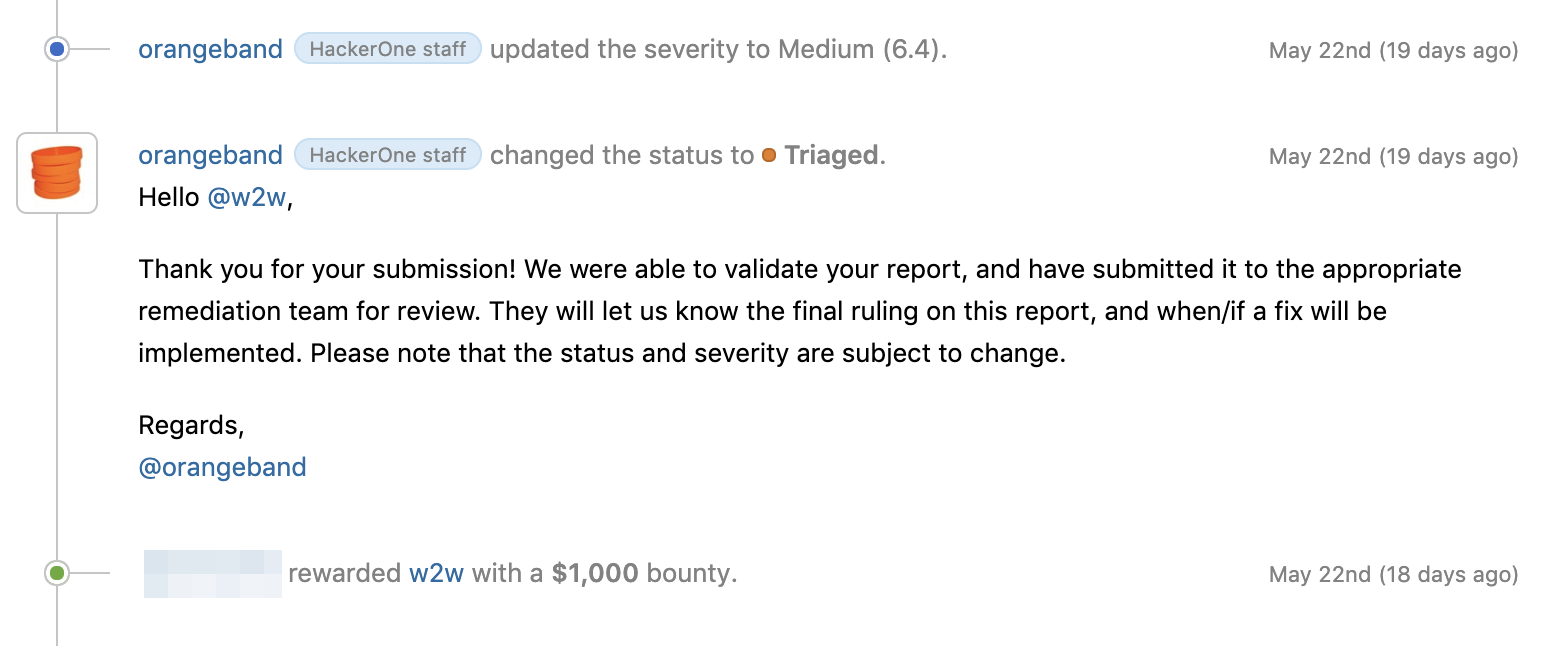Click the blurred username that rewarded bounty
The height and width of the screenshot is (646, 1552).
[x=212, y=574]
